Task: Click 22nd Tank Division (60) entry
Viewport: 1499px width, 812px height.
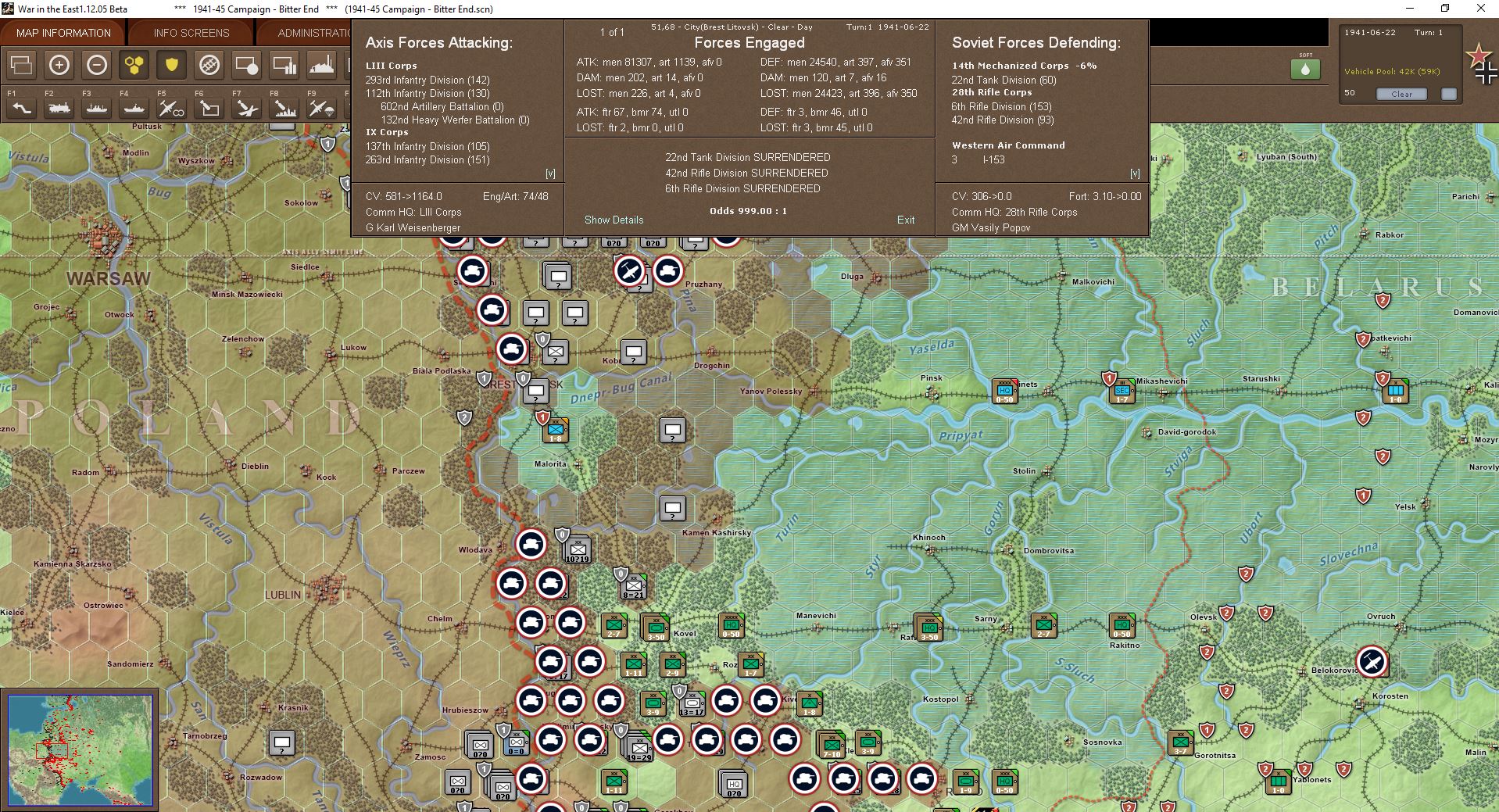Action: coord(1004,80)
